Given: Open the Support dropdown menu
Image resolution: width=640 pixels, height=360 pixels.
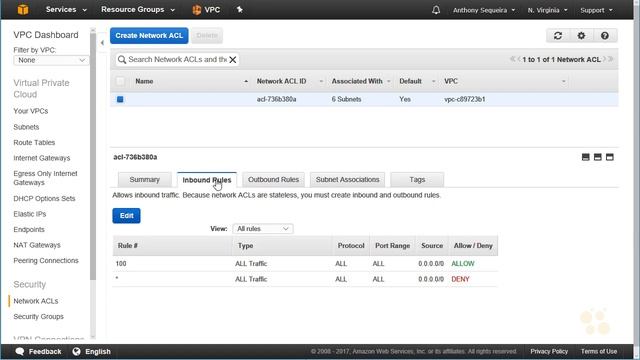Looking at the screenshot, I should (x=596, y=10).
